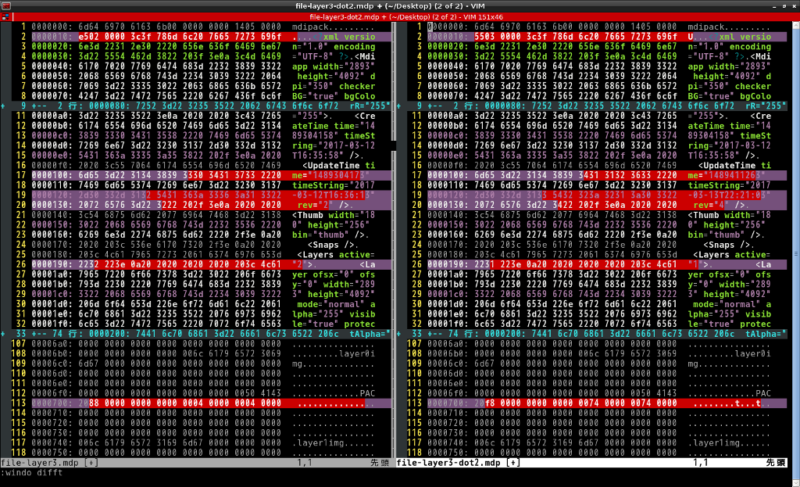Click the vertical scrollbar thumb

[x=796, y=253]
